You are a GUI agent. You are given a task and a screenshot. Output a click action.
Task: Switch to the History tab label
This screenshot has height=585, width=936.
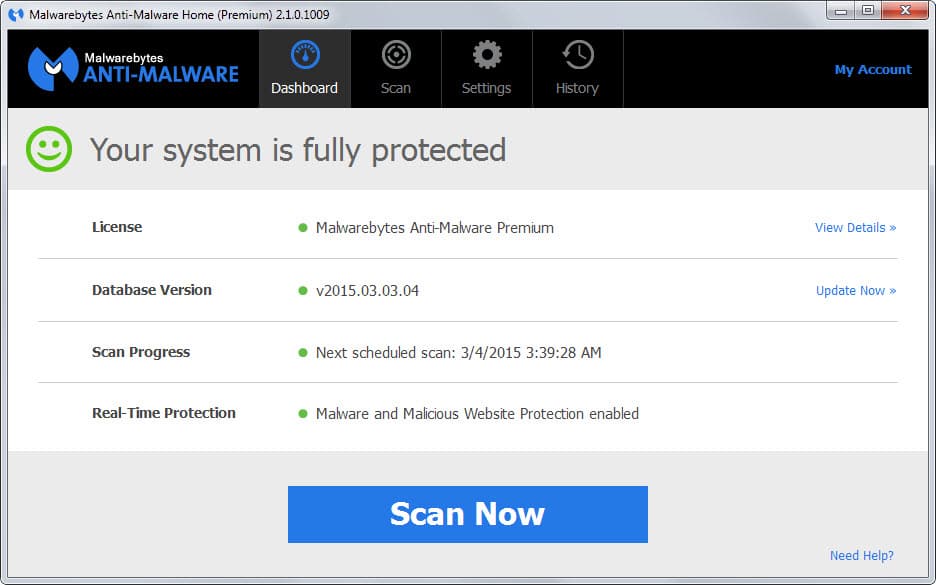coord(577,88)
